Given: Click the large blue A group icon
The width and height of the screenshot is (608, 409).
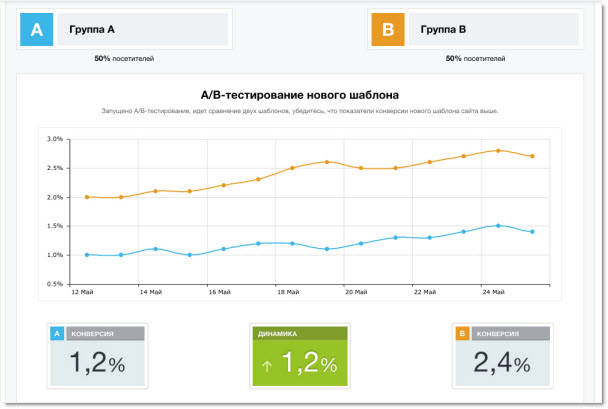Looking at the screenshot, I should 37,30.
